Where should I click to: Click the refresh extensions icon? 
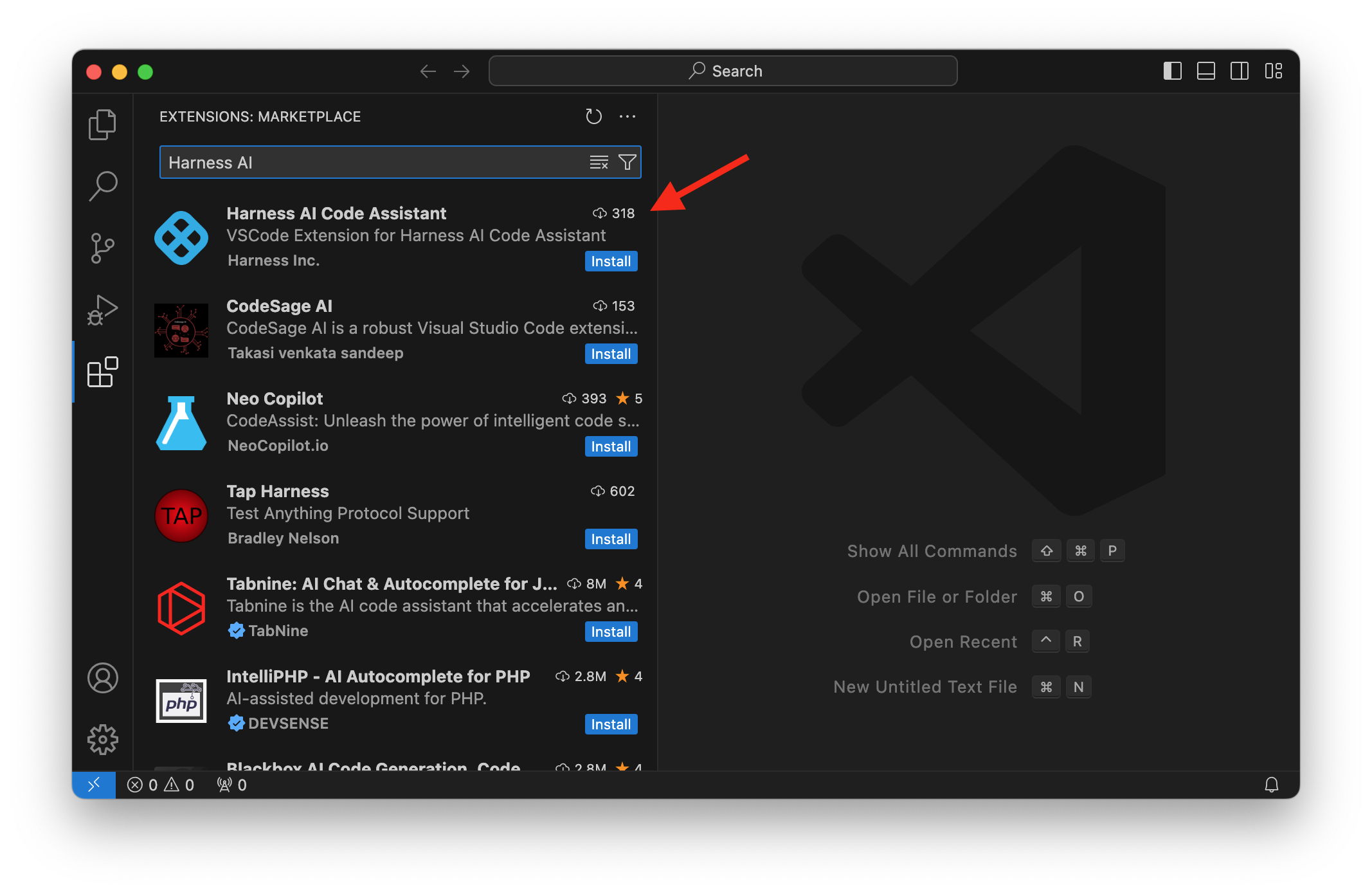point(594,117)
